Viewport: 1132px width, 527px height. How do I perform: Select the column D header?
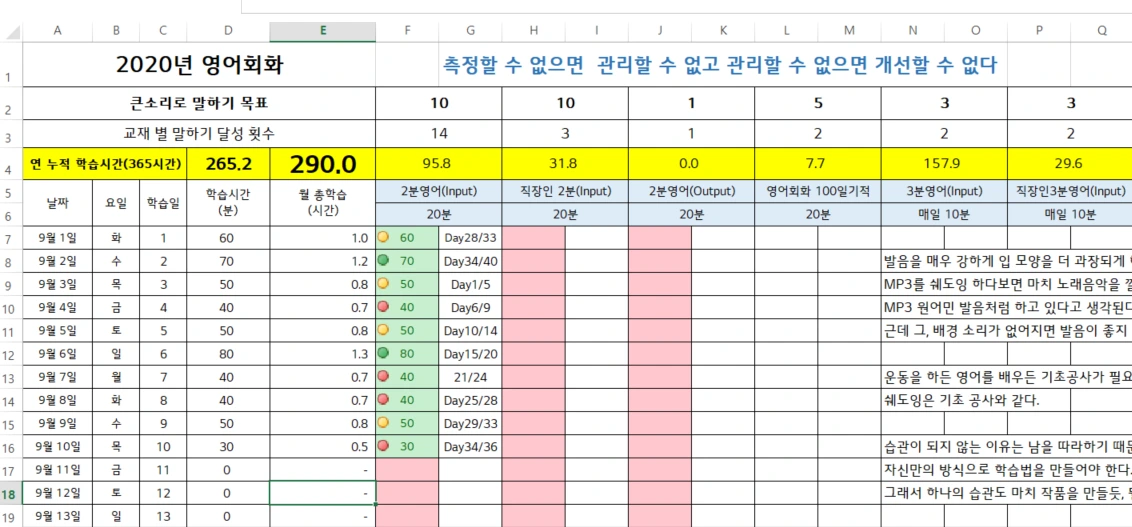pos(228,31)
